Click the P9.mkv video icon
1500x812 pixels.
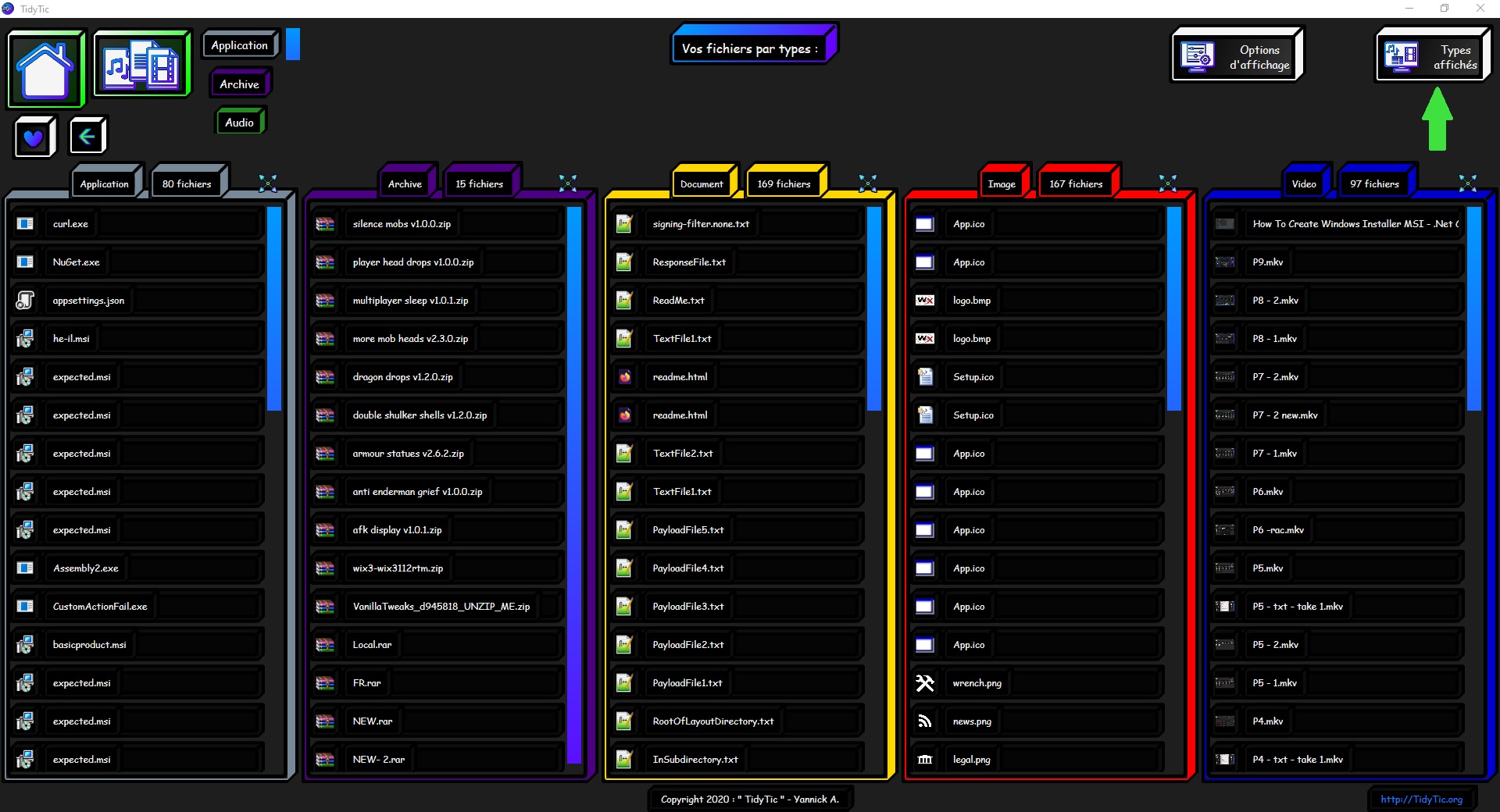tap(1225, 262)
